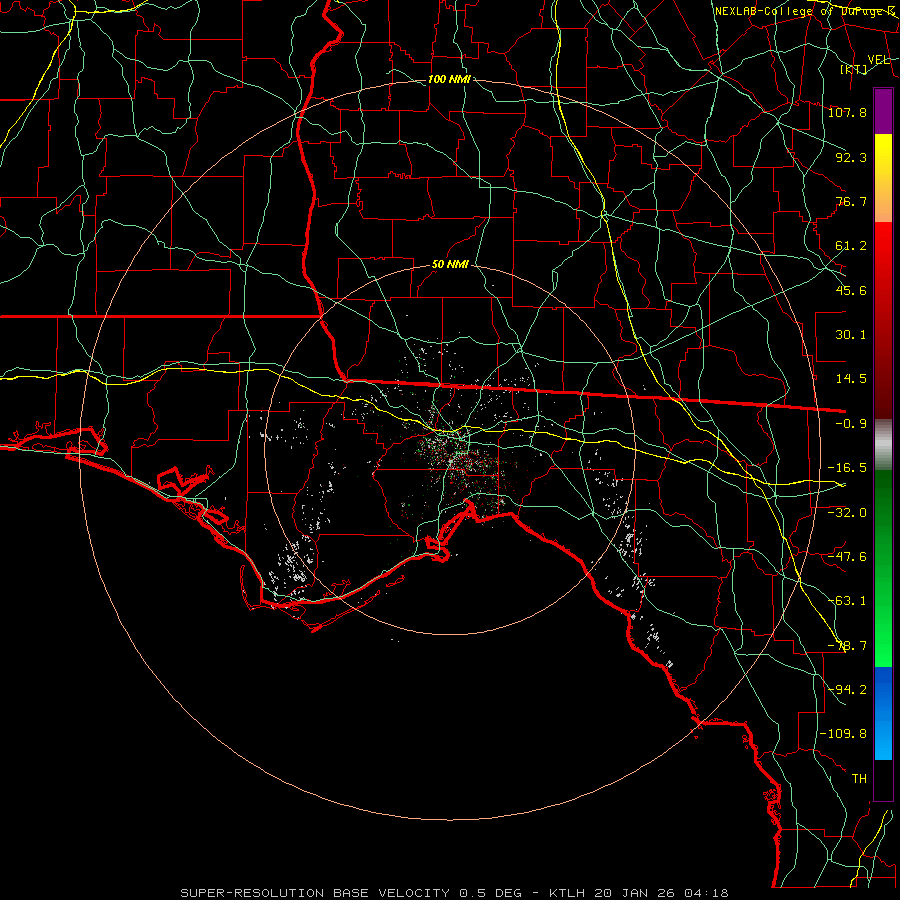
Task: Click the 45.6 velocity scale value
Action: [851, 290]
